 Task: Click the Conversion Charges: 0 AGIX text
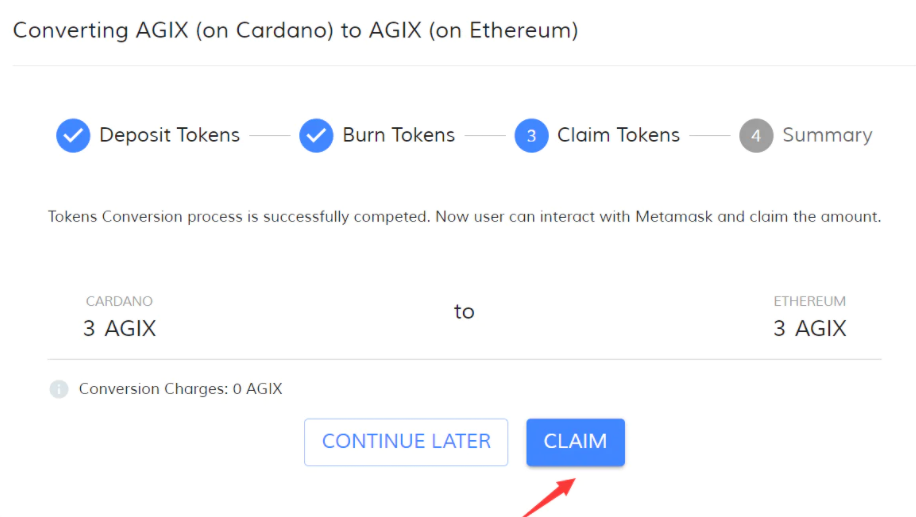[x=180, y=389]
